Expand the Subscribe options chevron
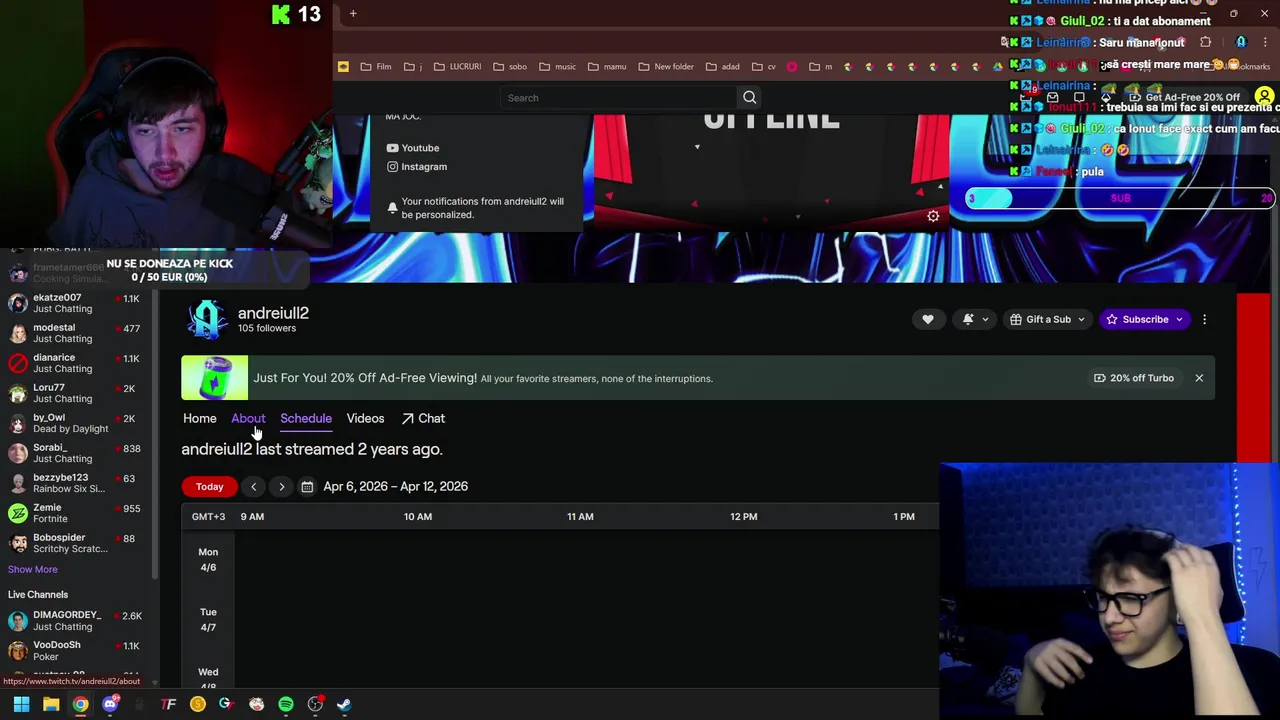 click(x=1180, y=319)
